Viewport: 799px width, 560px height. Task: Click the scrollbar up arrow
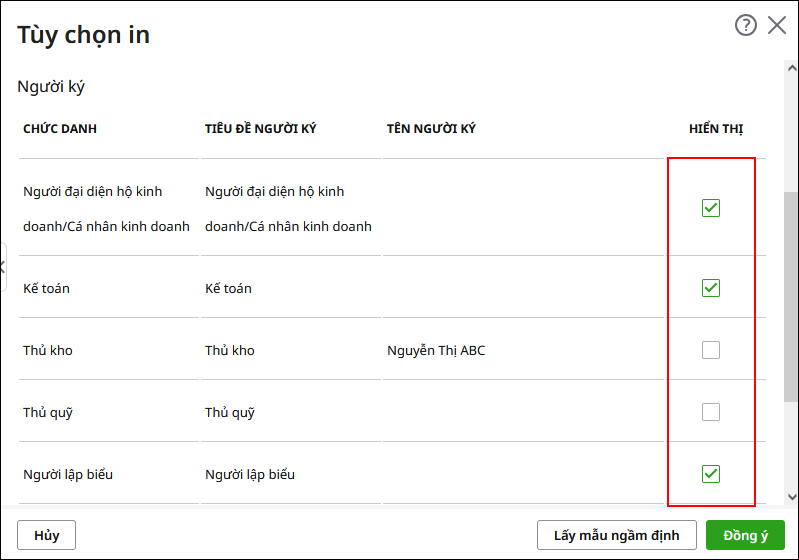click(x=791, y=68)
